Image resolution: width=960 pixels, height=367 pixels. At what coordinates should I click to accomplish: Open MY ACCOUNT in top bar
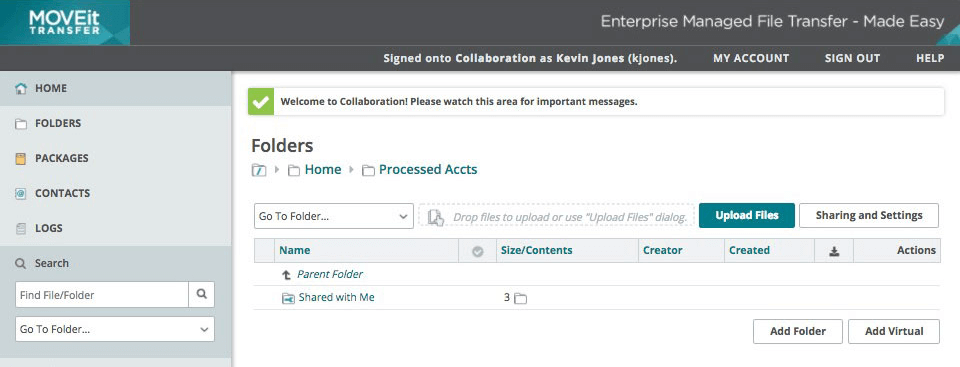coord(751,58)
